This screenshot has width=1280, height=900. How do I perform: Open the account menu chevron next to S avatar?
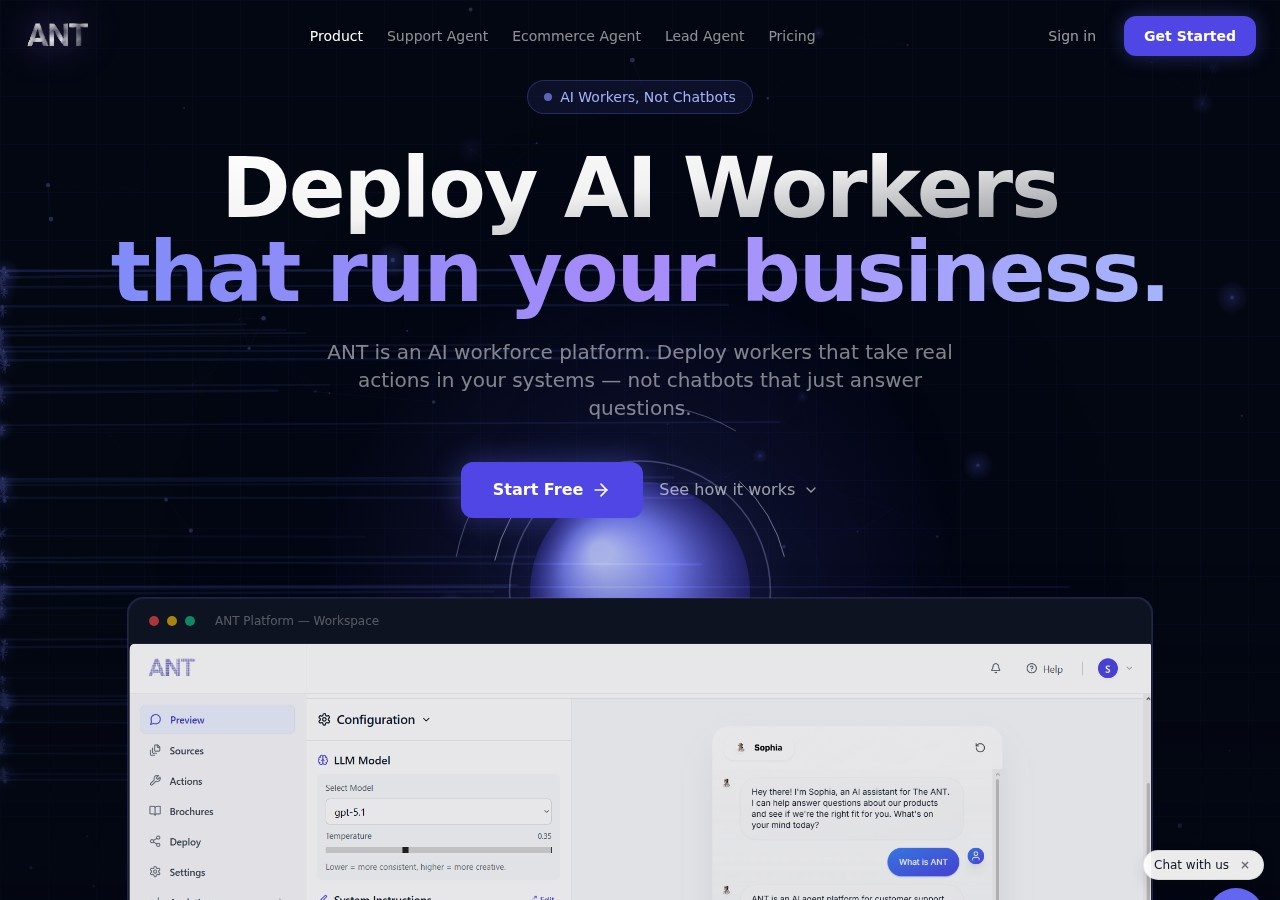click(1129, 668)
